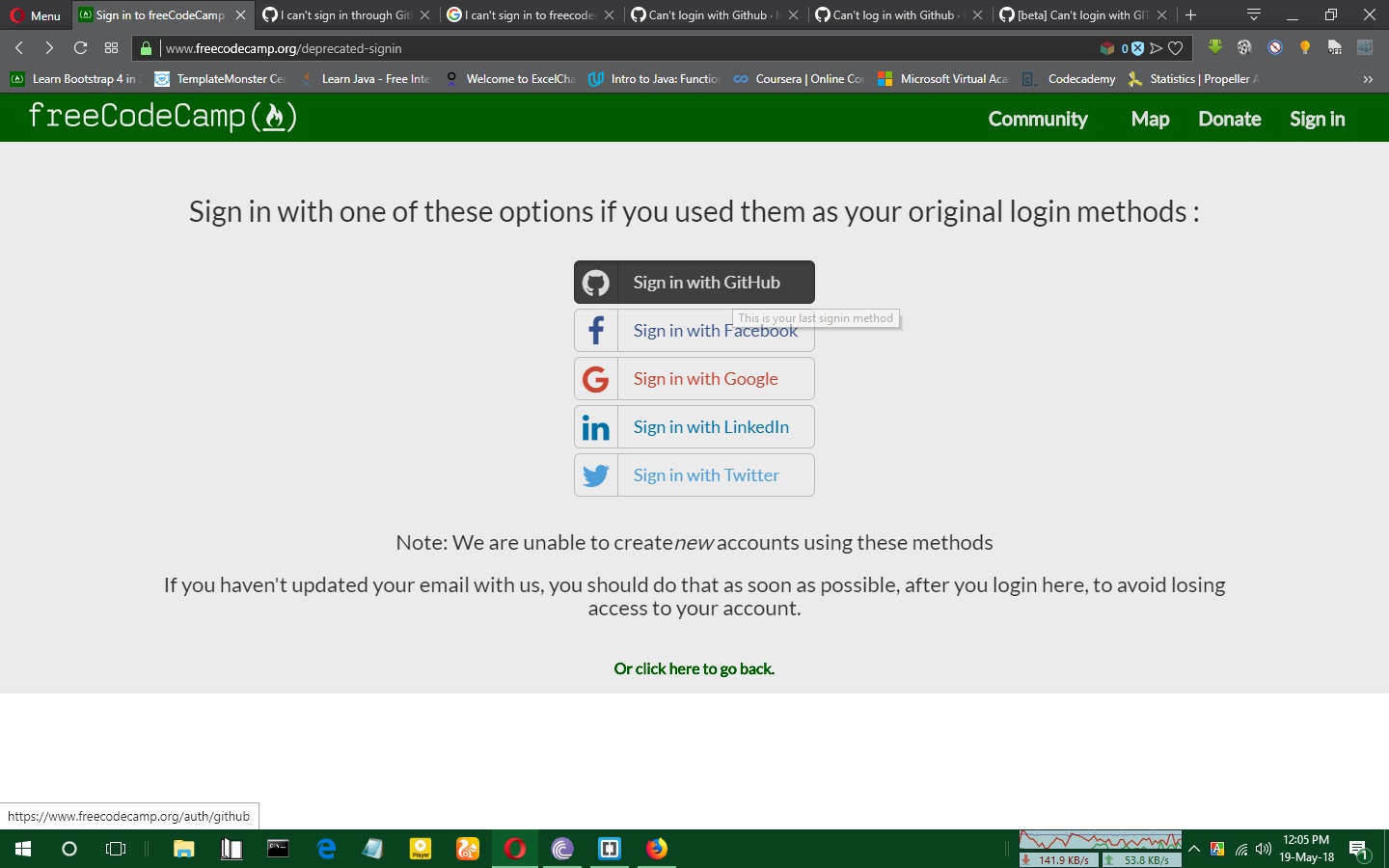The height and width of the screenshot is (868, 1389).
Task: Show hidden icons in the system tray
Action: pos(1193,850)
